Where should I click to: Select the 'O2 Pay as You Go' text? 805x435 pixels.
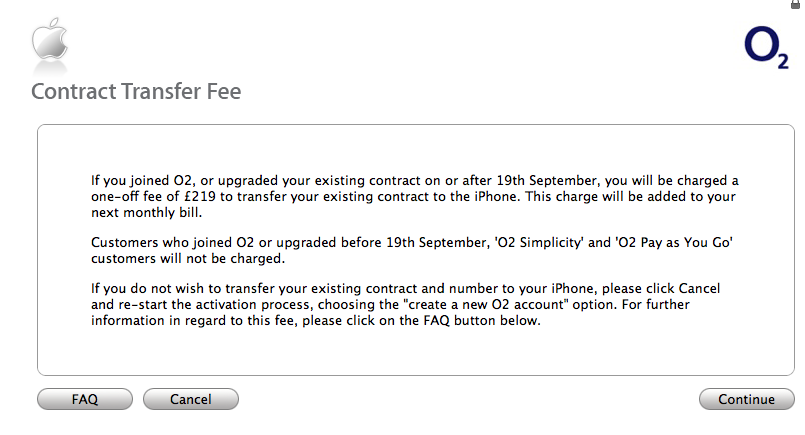click(674, 243)
